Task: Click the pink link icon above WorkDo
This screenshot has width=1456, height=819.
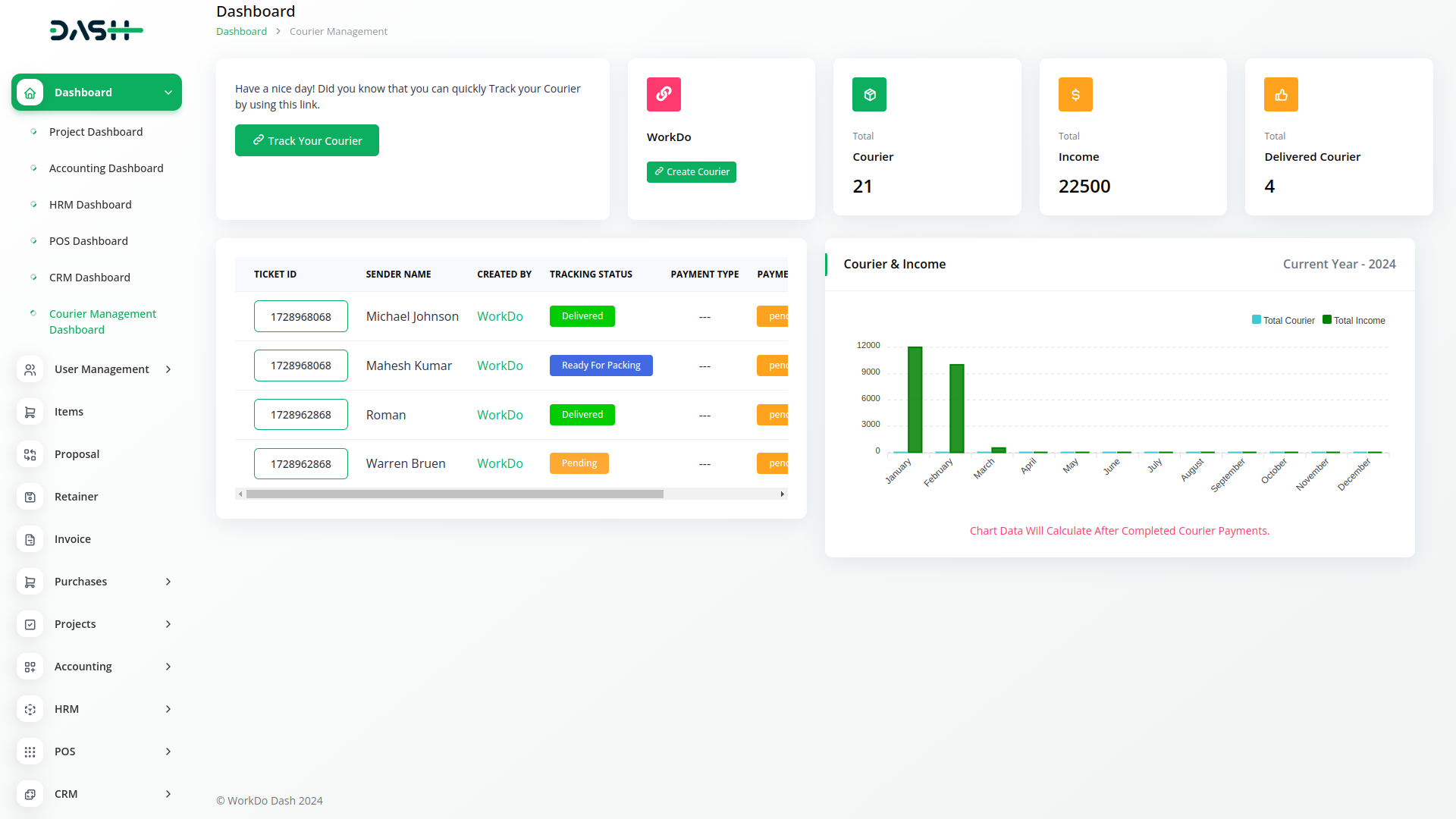Action: [x=664, y=94]
